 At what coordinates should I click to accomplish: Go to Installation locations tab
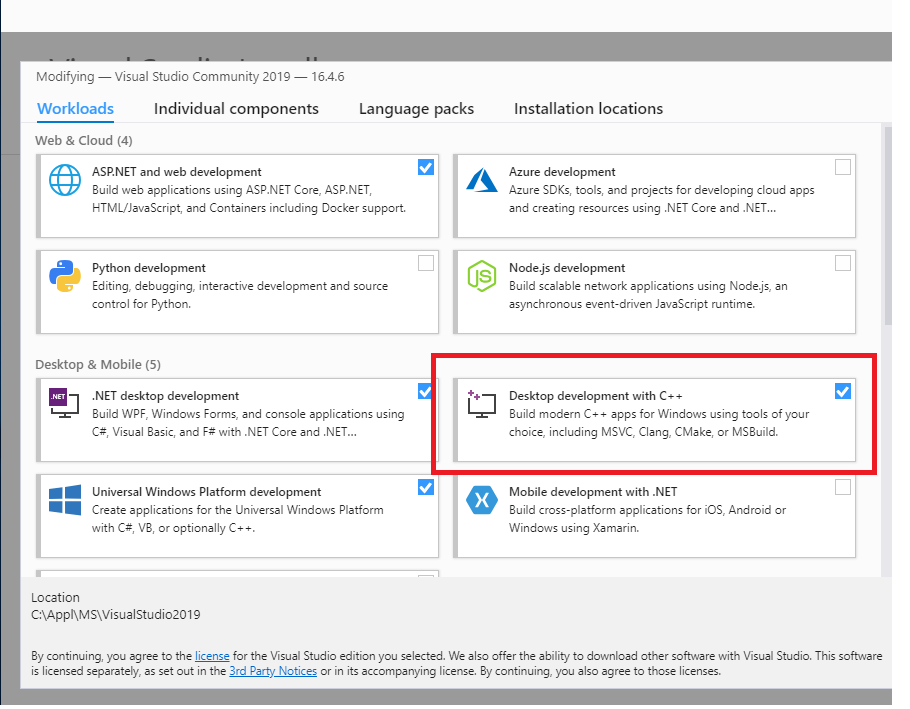pos(588,108)
